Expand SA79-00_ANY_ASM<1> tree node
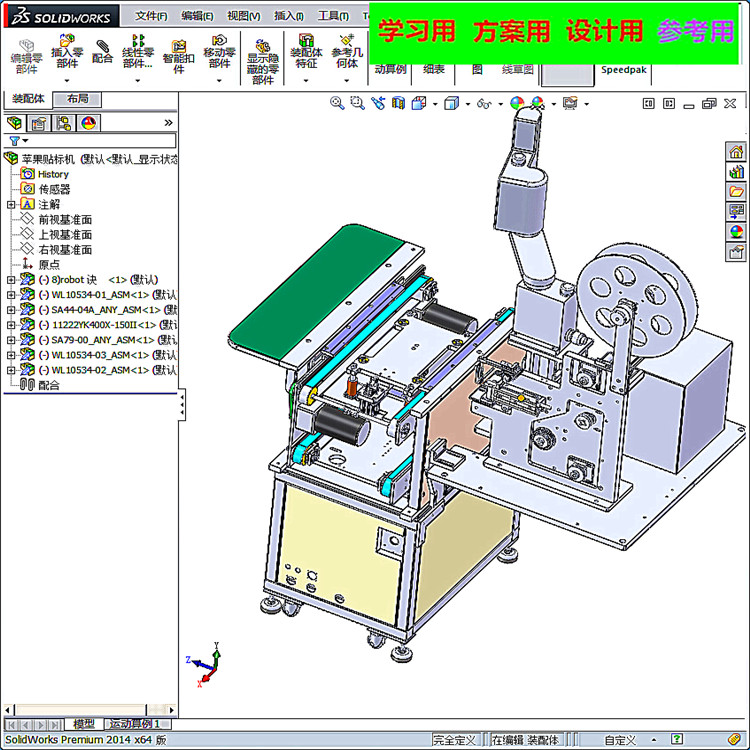750x750 pixels. pyautogui.click(x=11, y=340)
